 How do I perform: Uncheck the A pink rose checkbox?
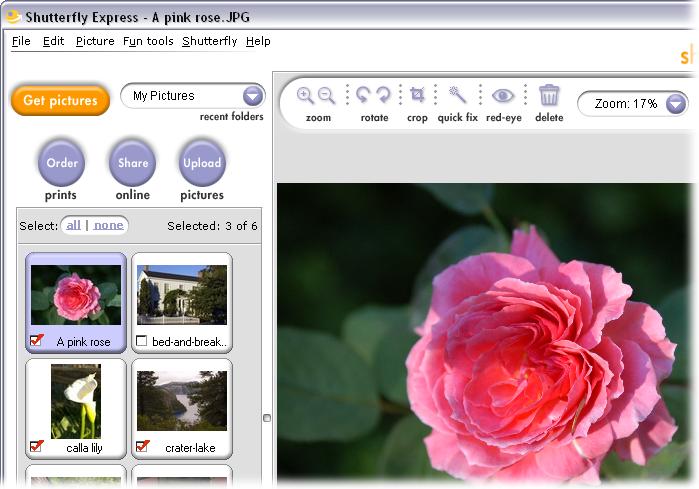pos(37,341)
